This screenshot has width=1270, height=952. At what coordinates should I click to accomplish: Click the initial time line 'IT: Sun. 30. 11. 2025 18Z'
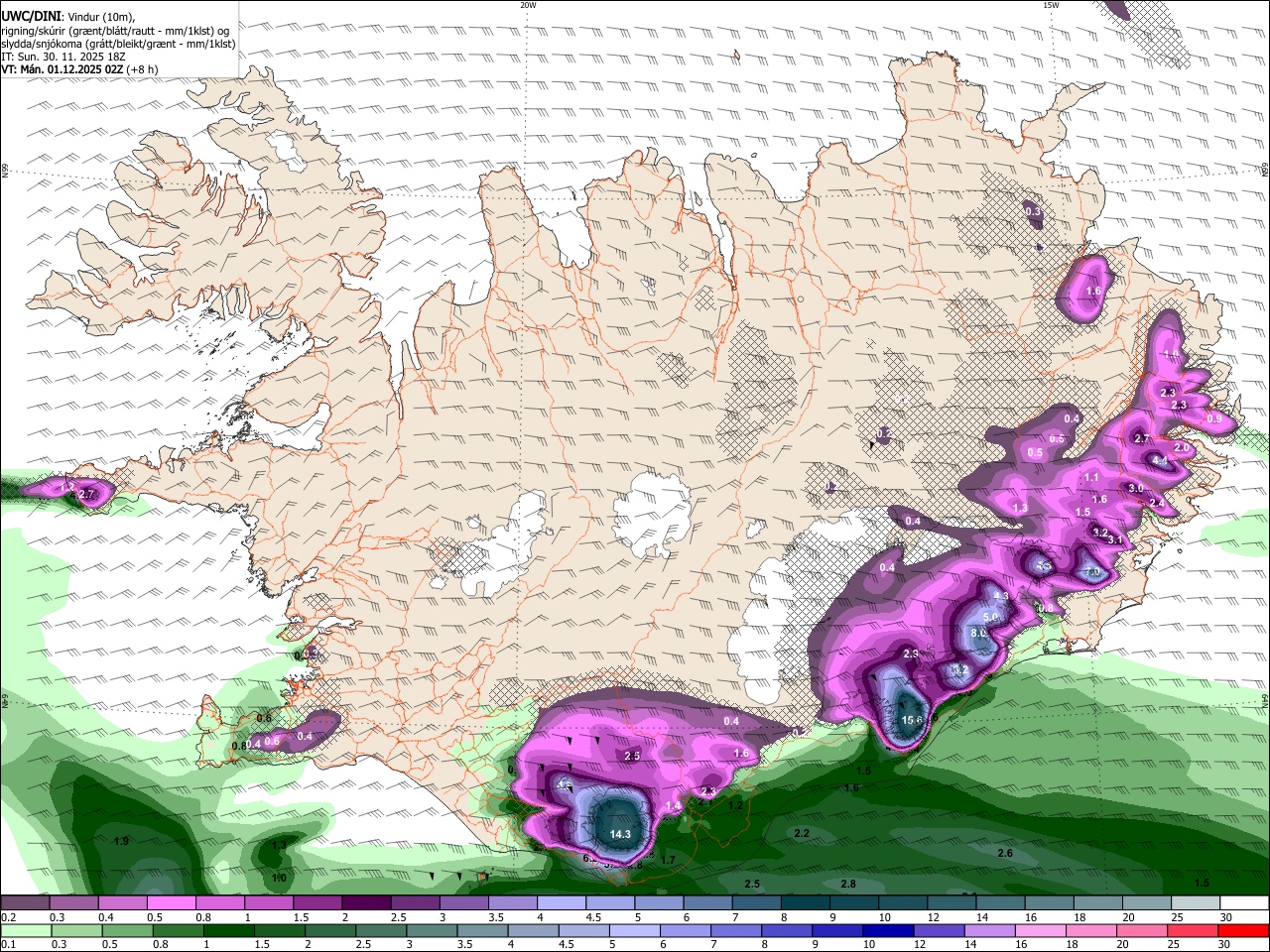[x=63, y=58]
